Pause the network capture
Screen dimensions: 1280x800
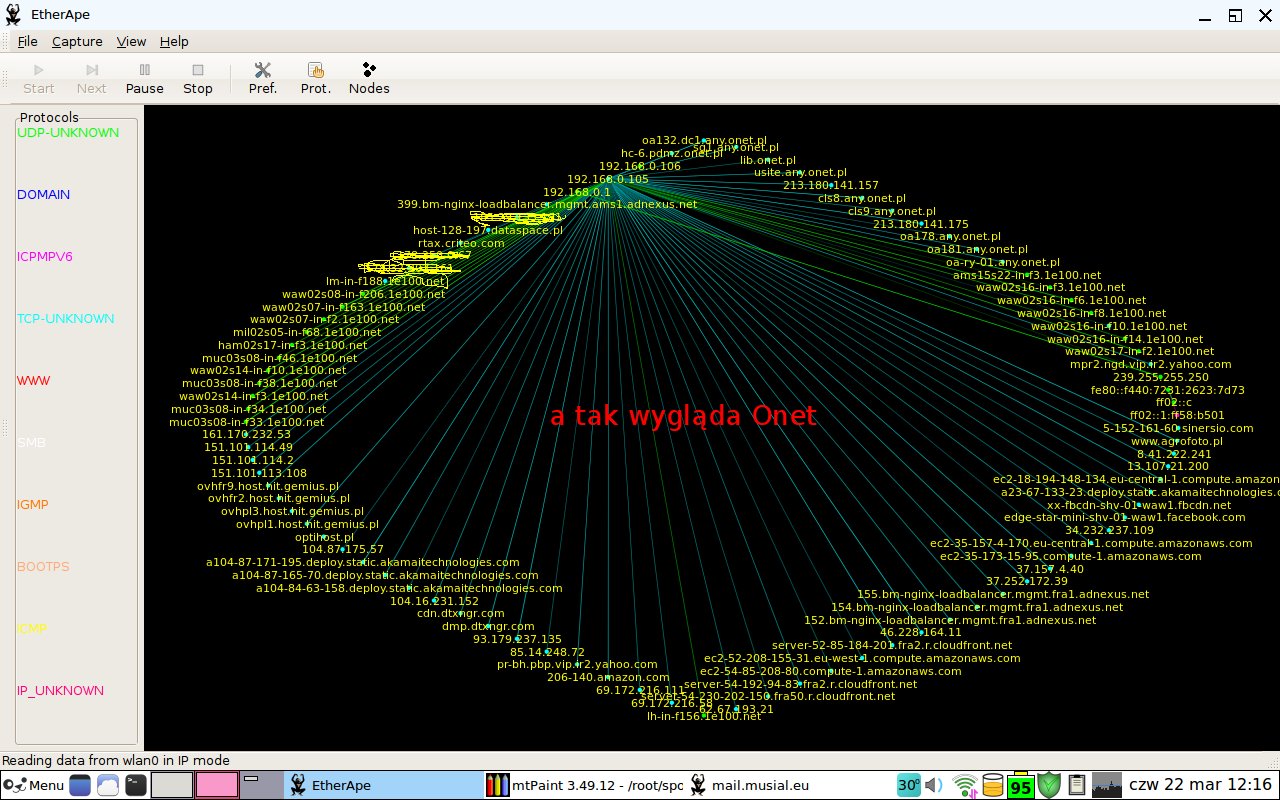click(x=145, y=79)
